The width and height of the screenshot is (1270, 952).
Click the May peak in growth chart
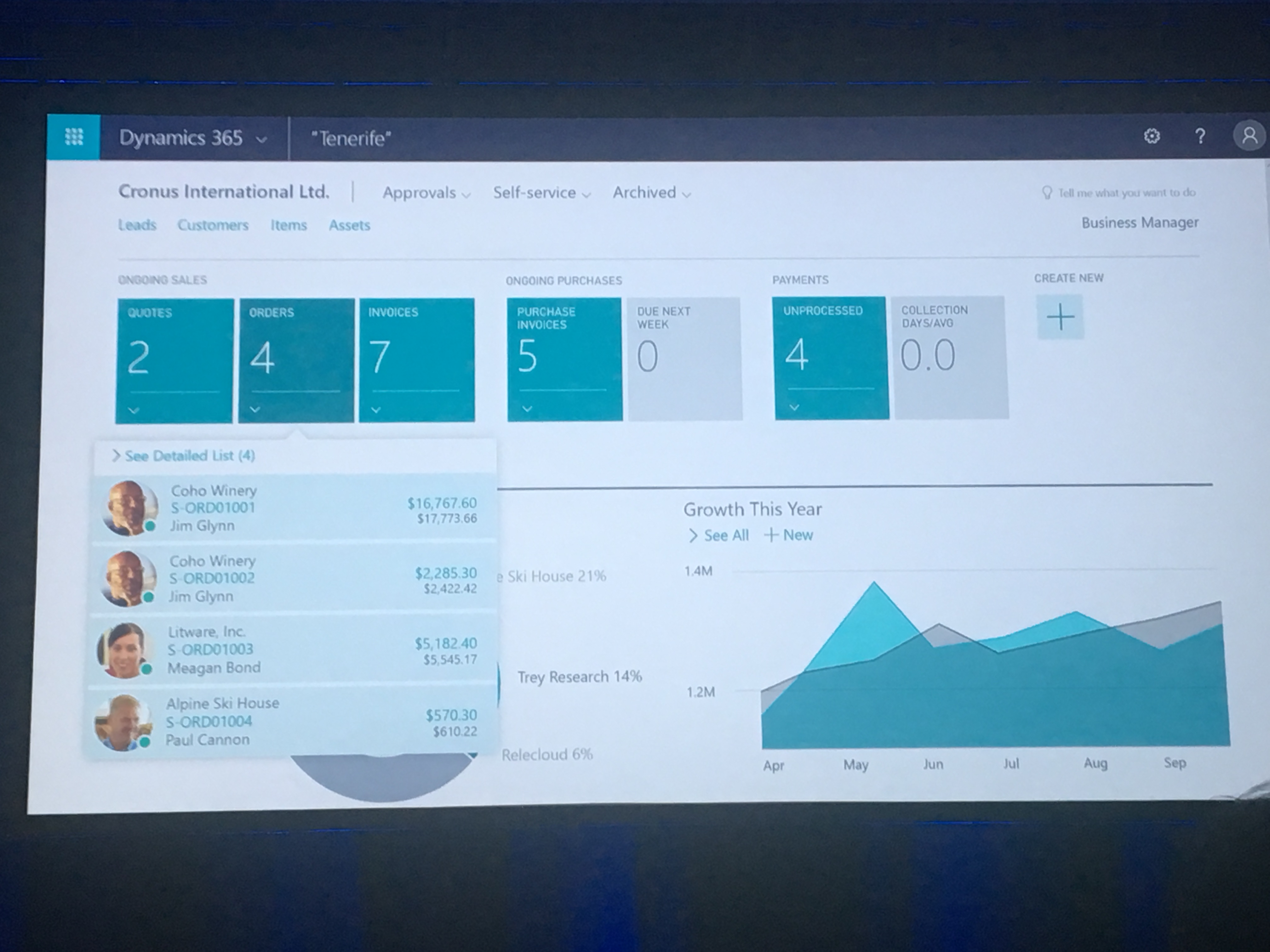874,583
